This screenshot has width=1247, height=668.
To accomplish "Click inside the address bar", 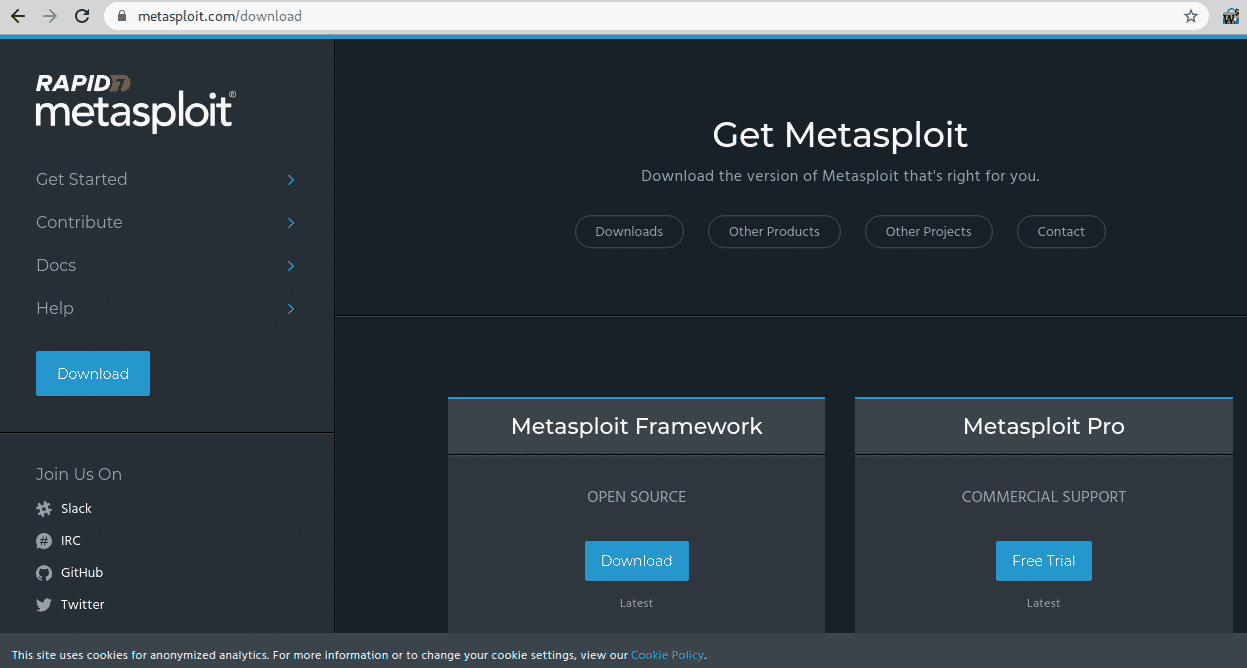I will coord(400,16).
